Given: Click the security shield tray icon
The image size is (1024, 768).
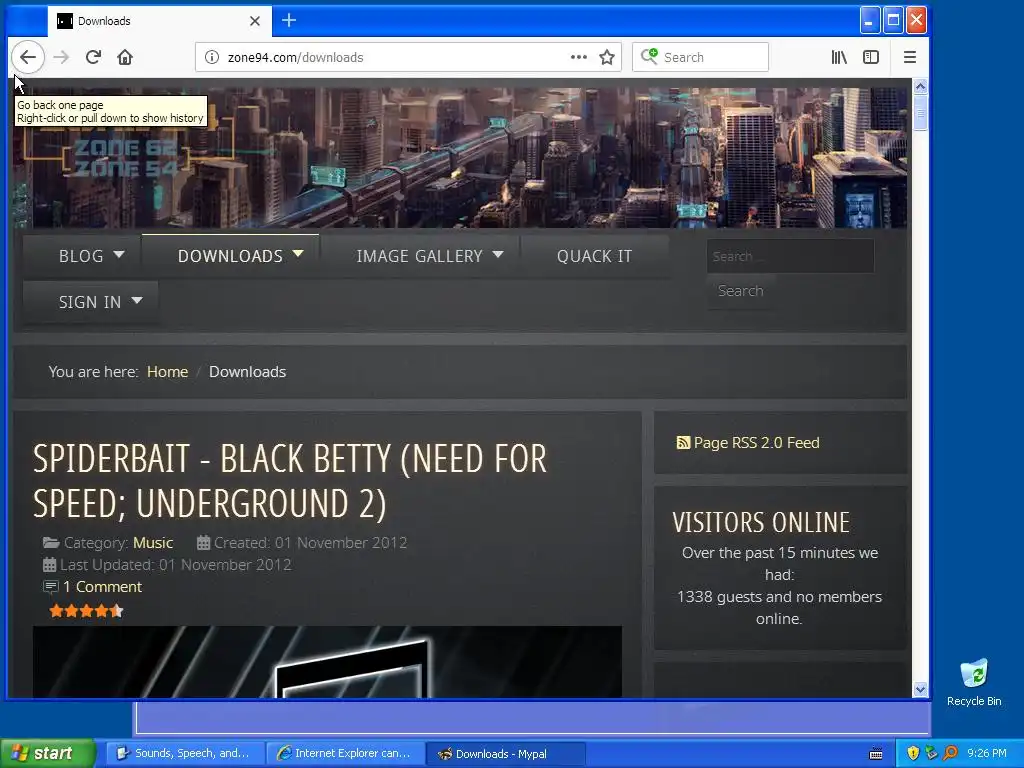Looking at the screenshot, I should pos(913,754).
